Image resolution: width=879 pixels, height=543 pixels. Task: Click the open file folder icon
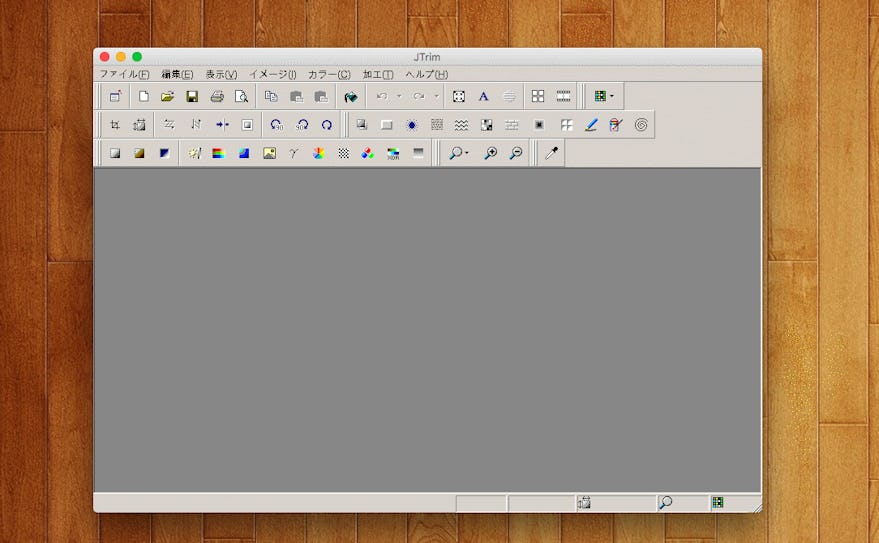(x=168, y=97)
